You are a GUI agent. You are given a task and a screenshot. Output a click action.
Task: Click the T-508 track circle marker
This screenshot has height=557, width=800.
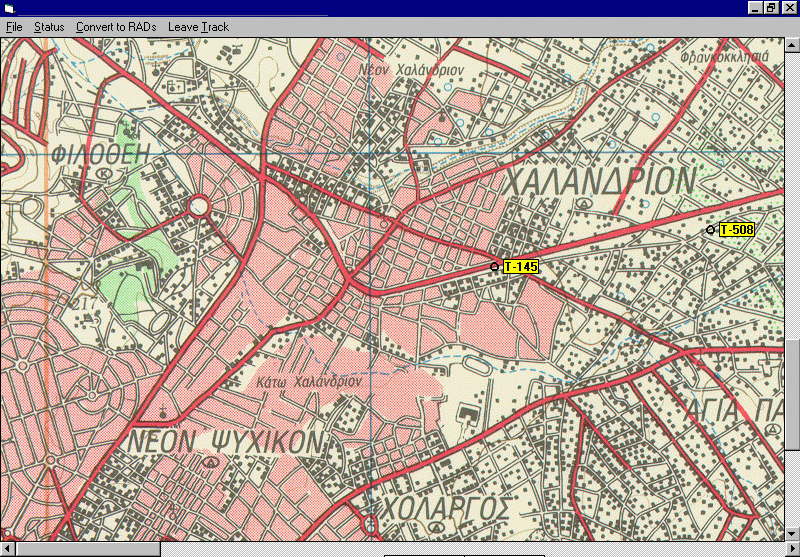pos(710,230)
